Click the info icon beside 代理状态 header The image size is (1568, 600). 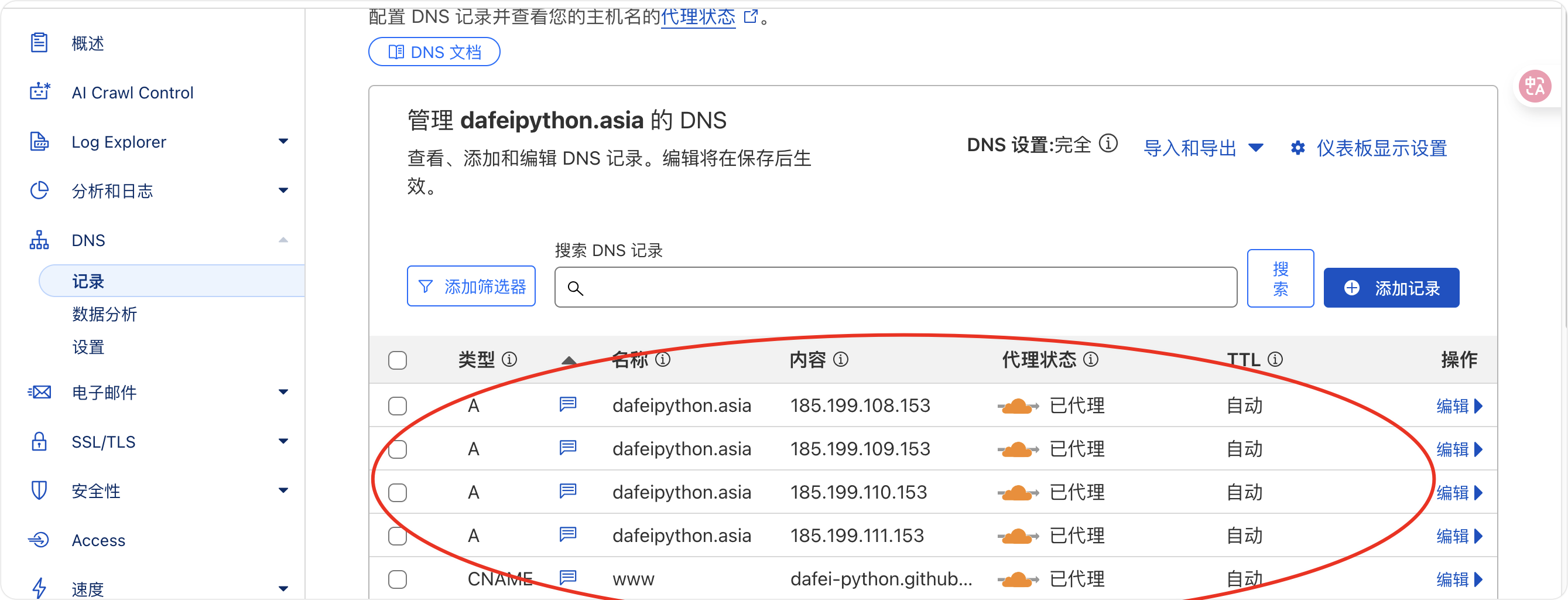coord(1090,359)
